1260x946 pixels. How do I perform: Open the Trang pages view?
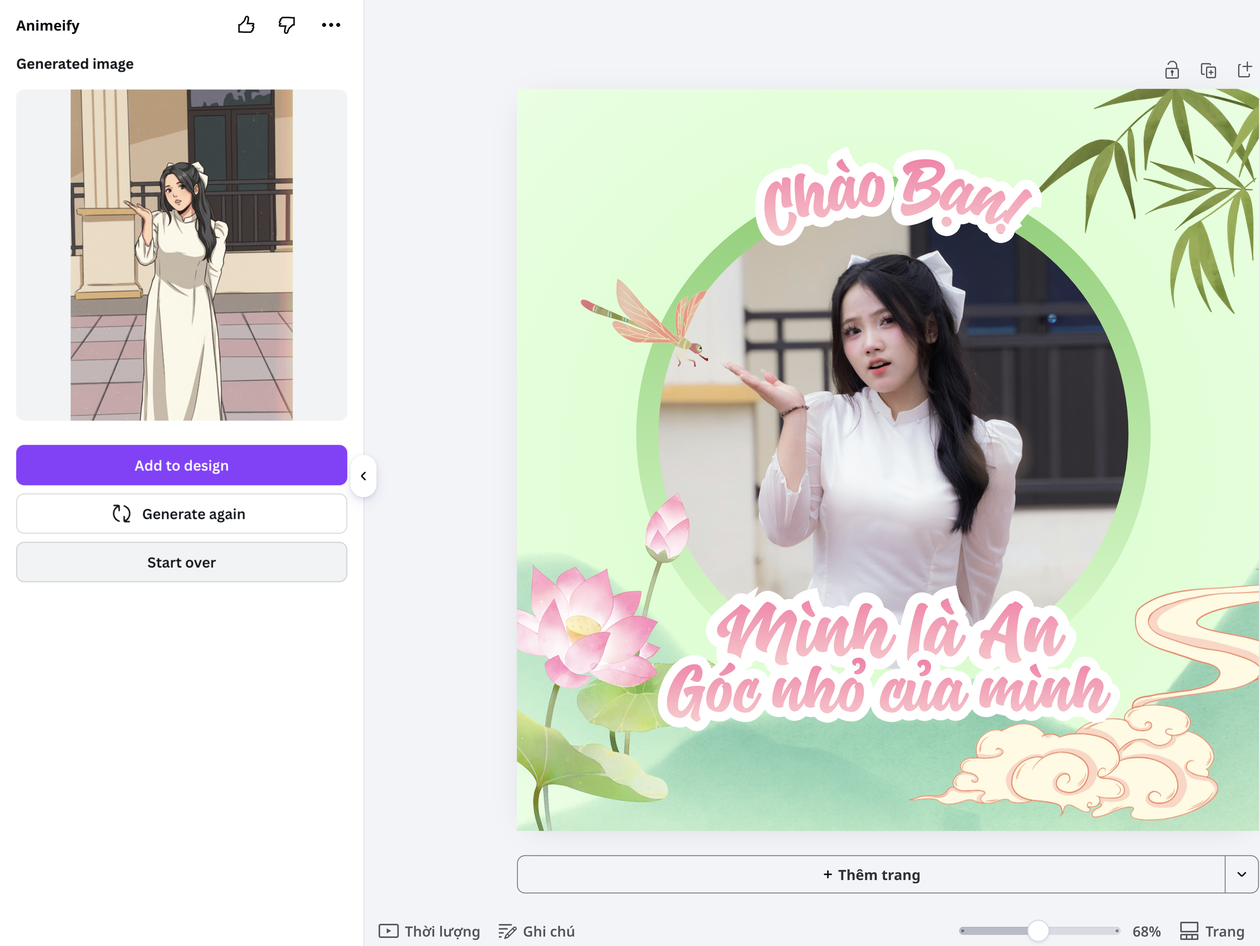pos(1212,931)
